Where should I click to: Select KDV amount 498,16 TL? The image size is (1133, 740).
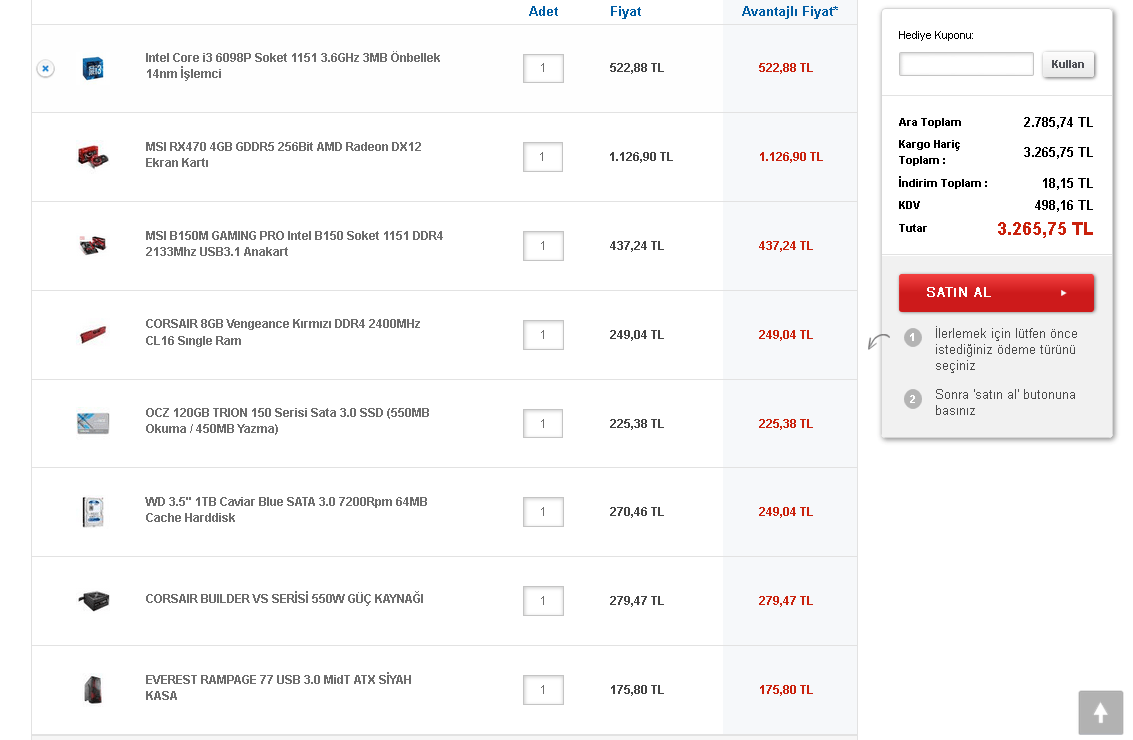[x=1064, y=205]
